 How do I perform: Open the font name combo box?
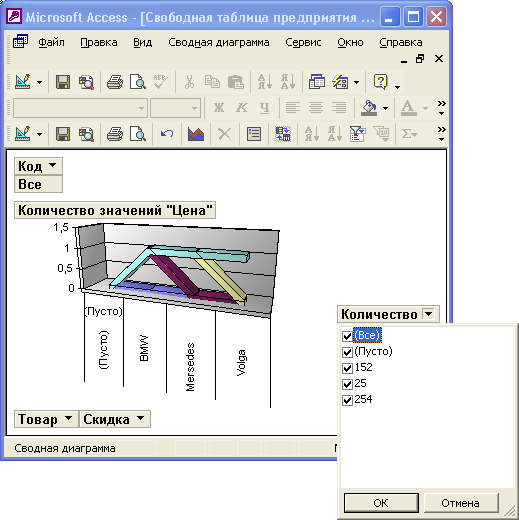pyautogui.click(x=80, y=108)
